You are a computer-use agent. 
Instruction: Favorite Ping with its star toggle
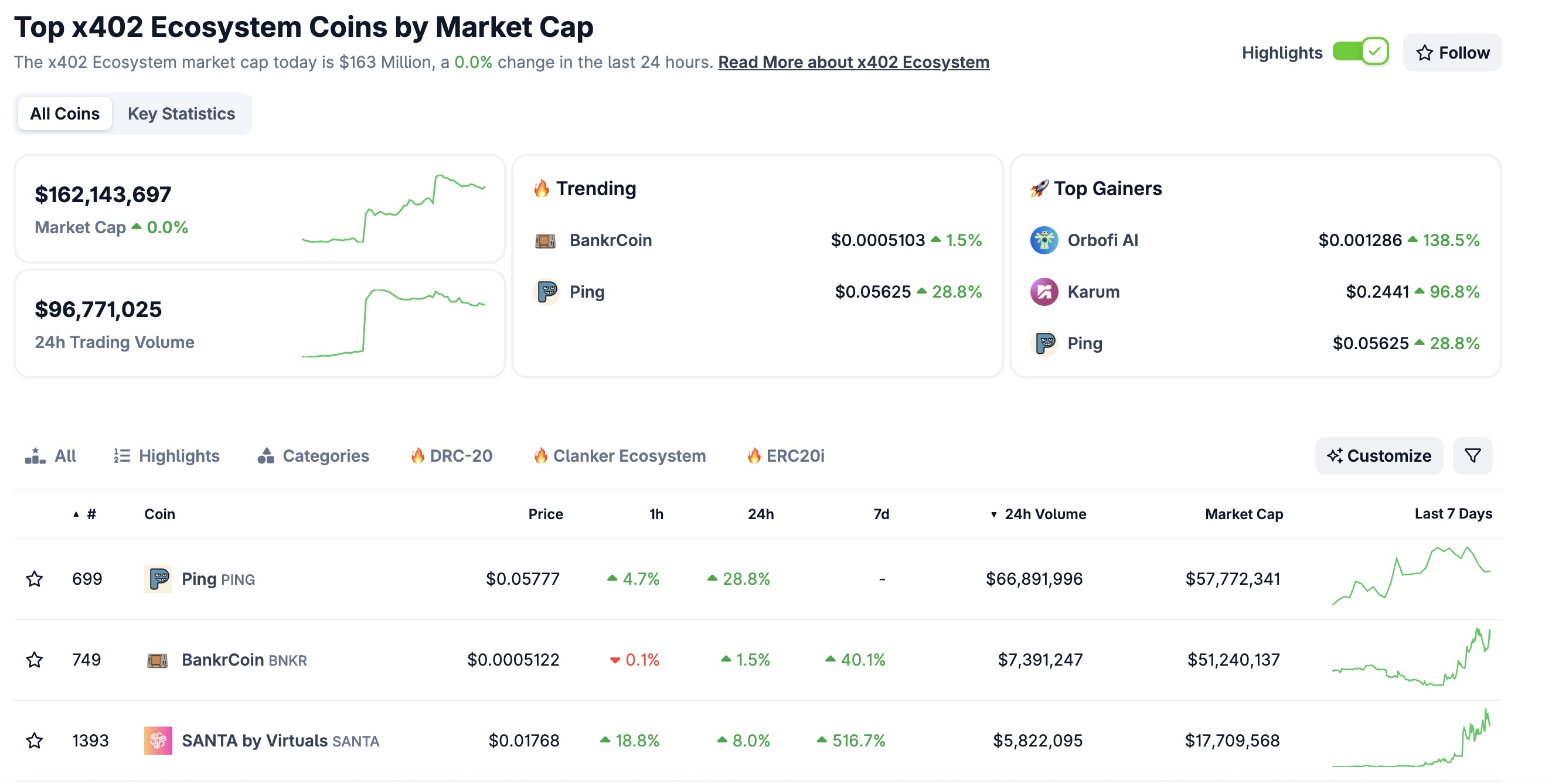point(35,580)
